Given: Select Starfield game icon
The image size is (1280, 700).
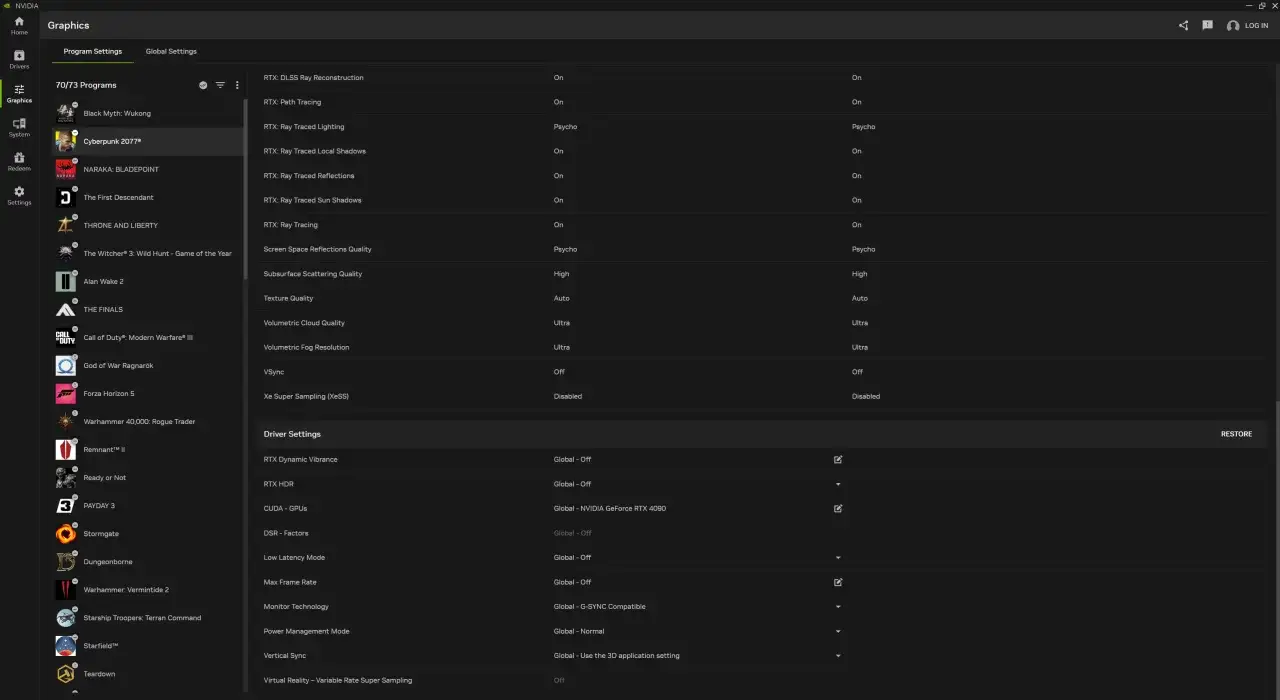Looking at the screenshot, I should 65,645.
